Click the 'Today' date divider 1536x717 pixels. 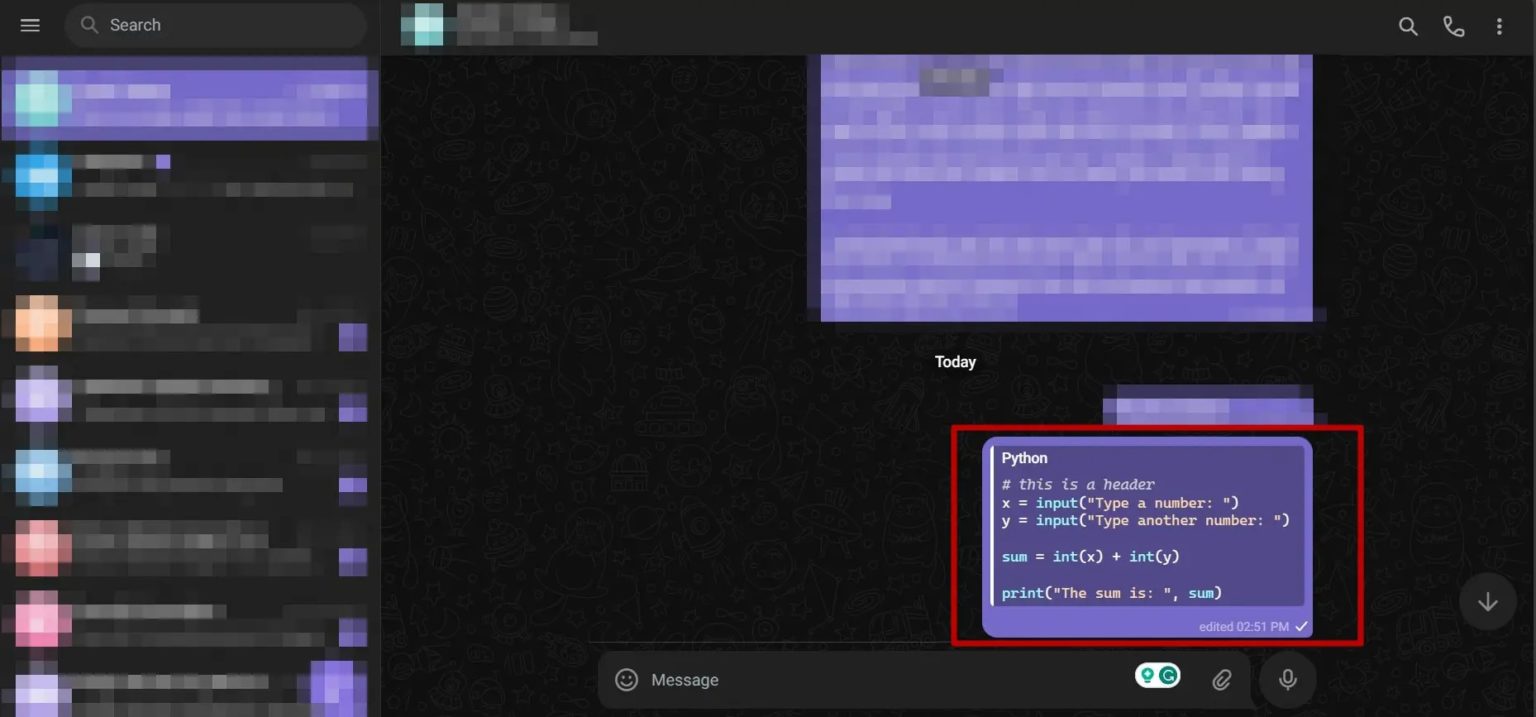954,361
